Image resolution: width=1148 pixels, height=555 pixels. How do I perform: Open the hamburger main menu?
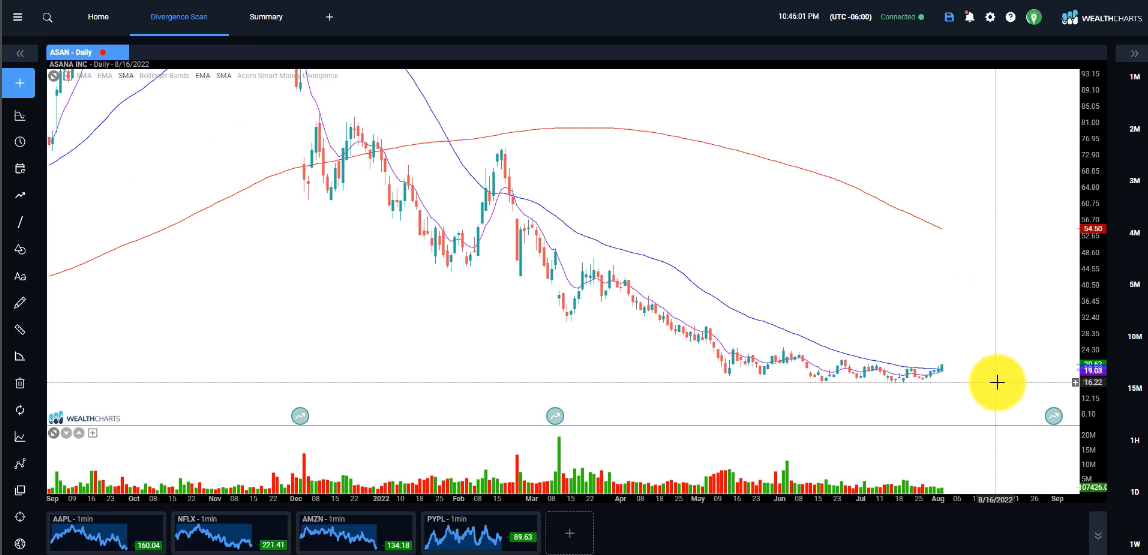[x=18, y=17]
